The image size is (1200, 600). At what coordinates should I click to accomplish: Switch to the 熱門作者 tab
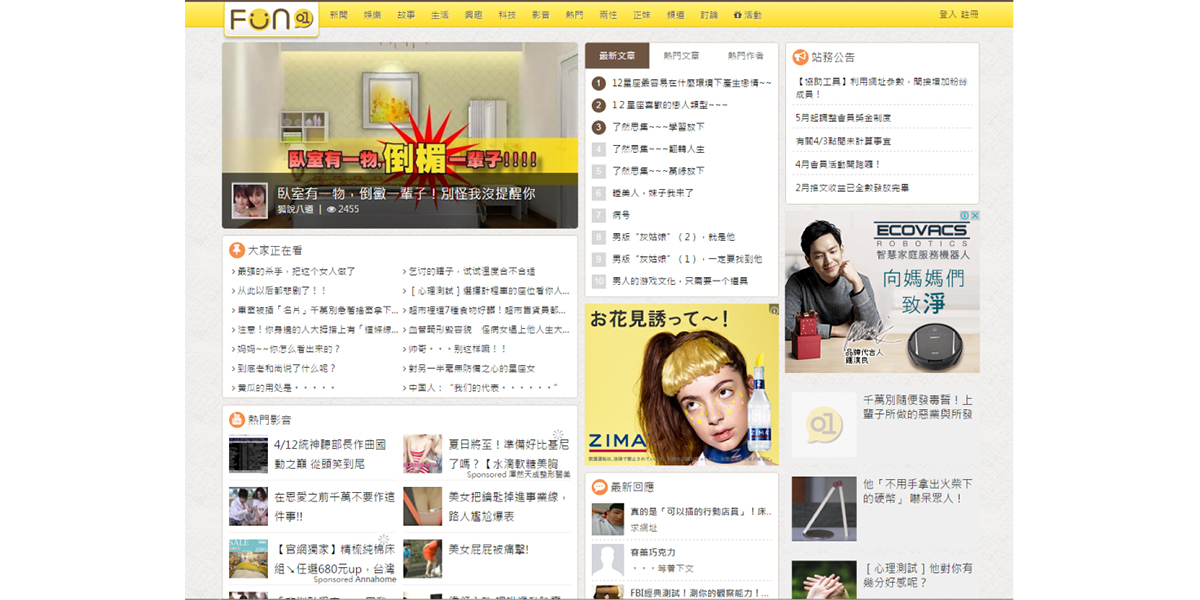click(745, 56)
